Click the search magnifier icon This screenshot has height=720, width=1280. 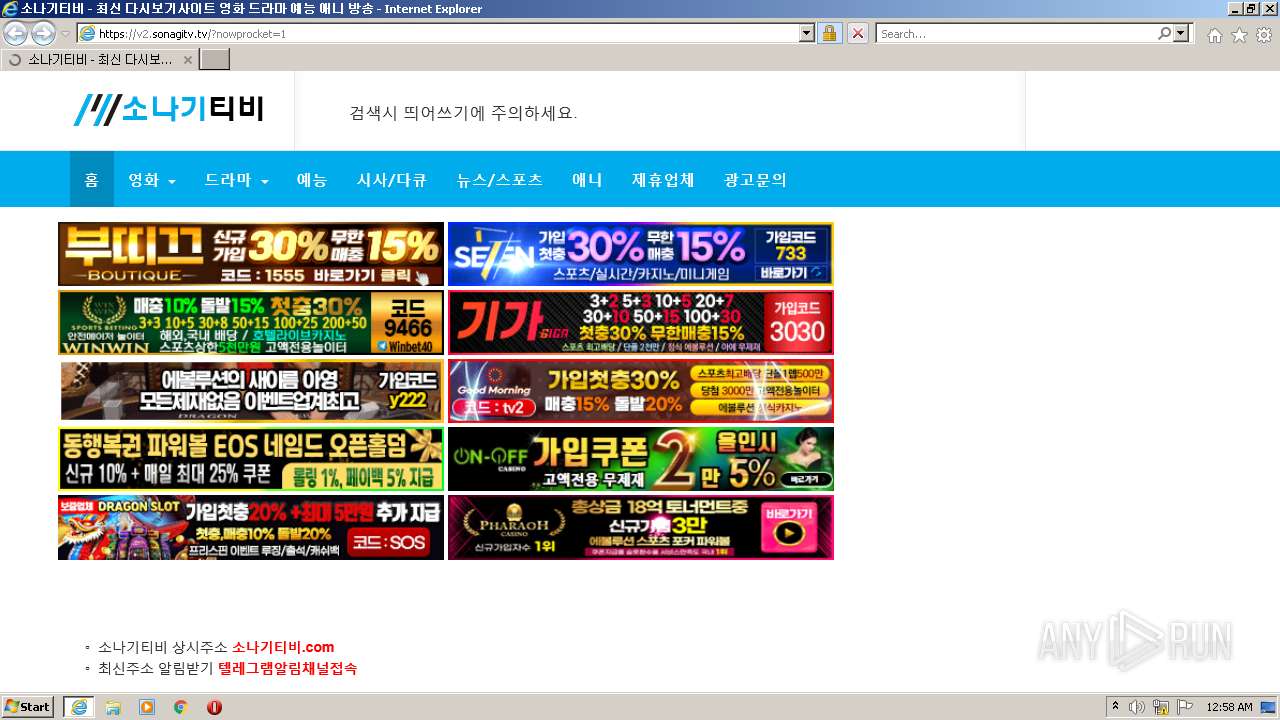[x=1164, y=34]
